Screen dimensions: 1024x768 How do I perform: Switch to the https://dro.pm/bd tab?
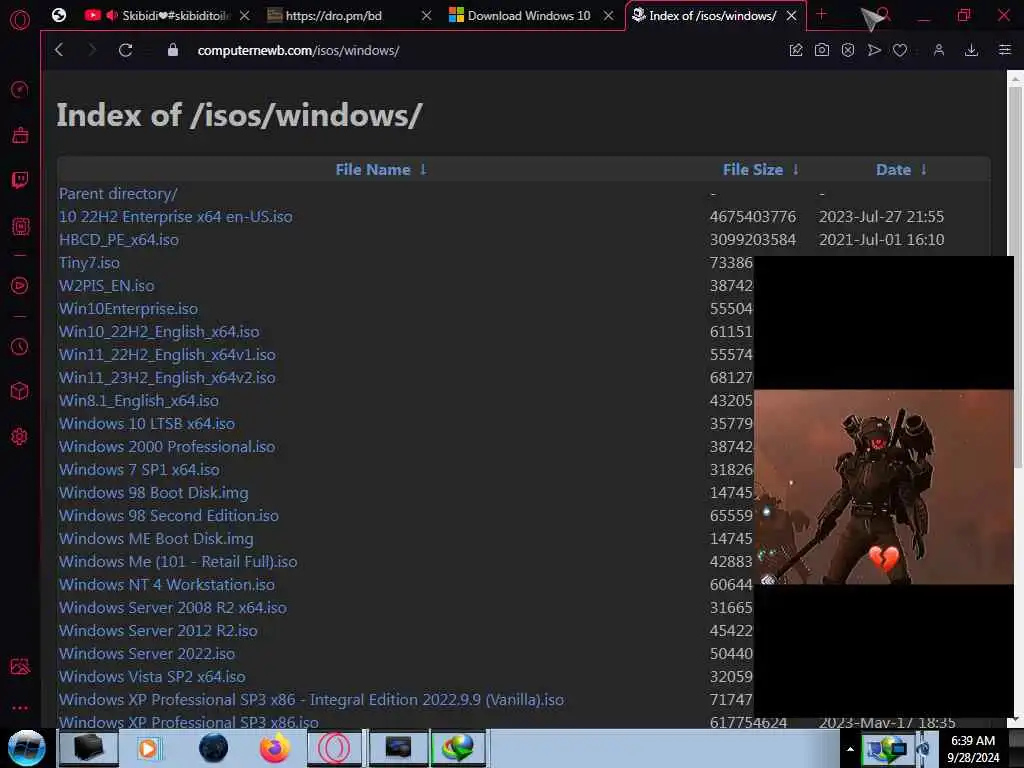coord(349,16)
